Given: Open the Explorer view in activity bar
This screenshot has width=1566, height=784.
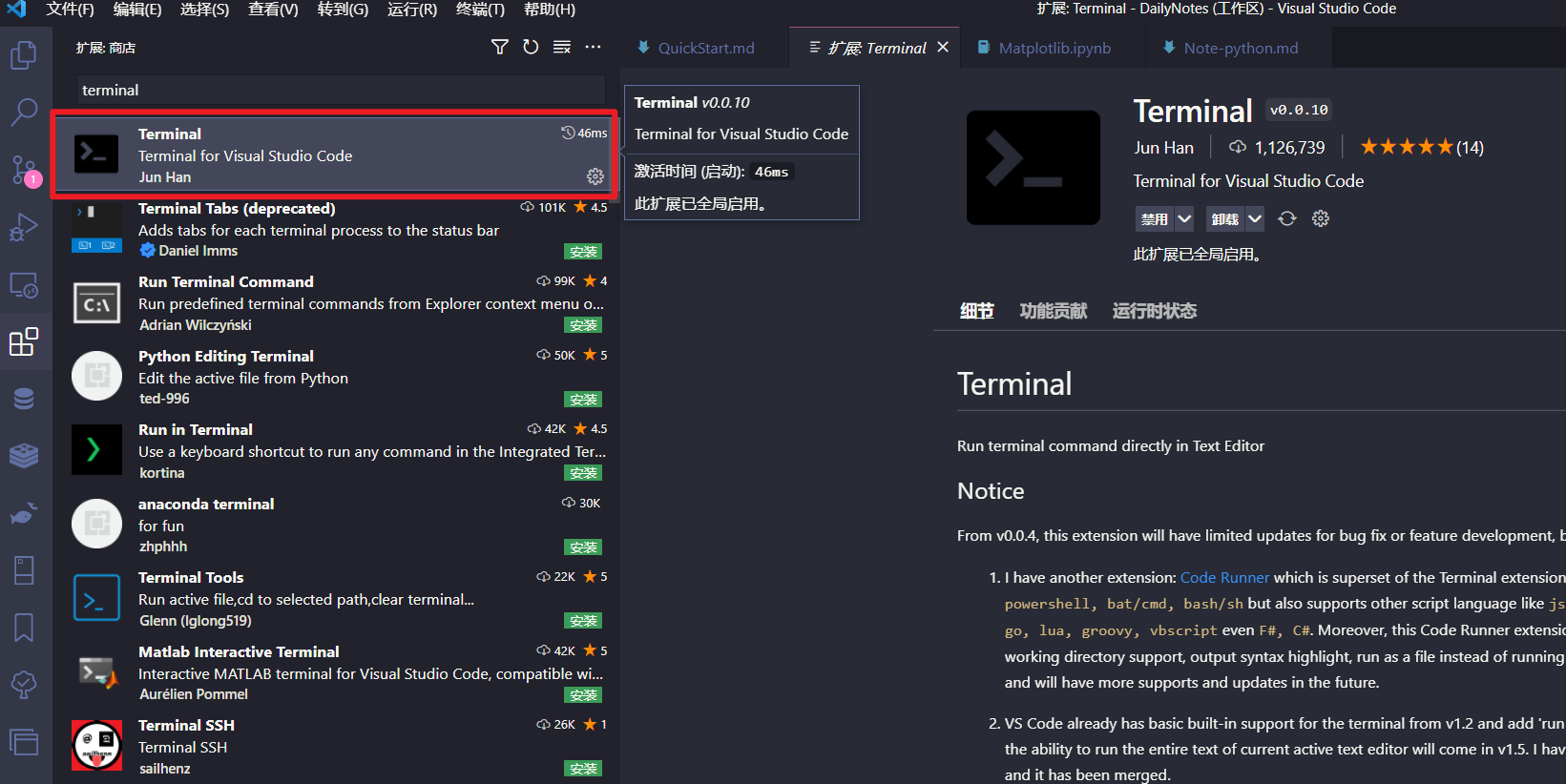Looking at the screenshot, I should [x=24, y=54].
